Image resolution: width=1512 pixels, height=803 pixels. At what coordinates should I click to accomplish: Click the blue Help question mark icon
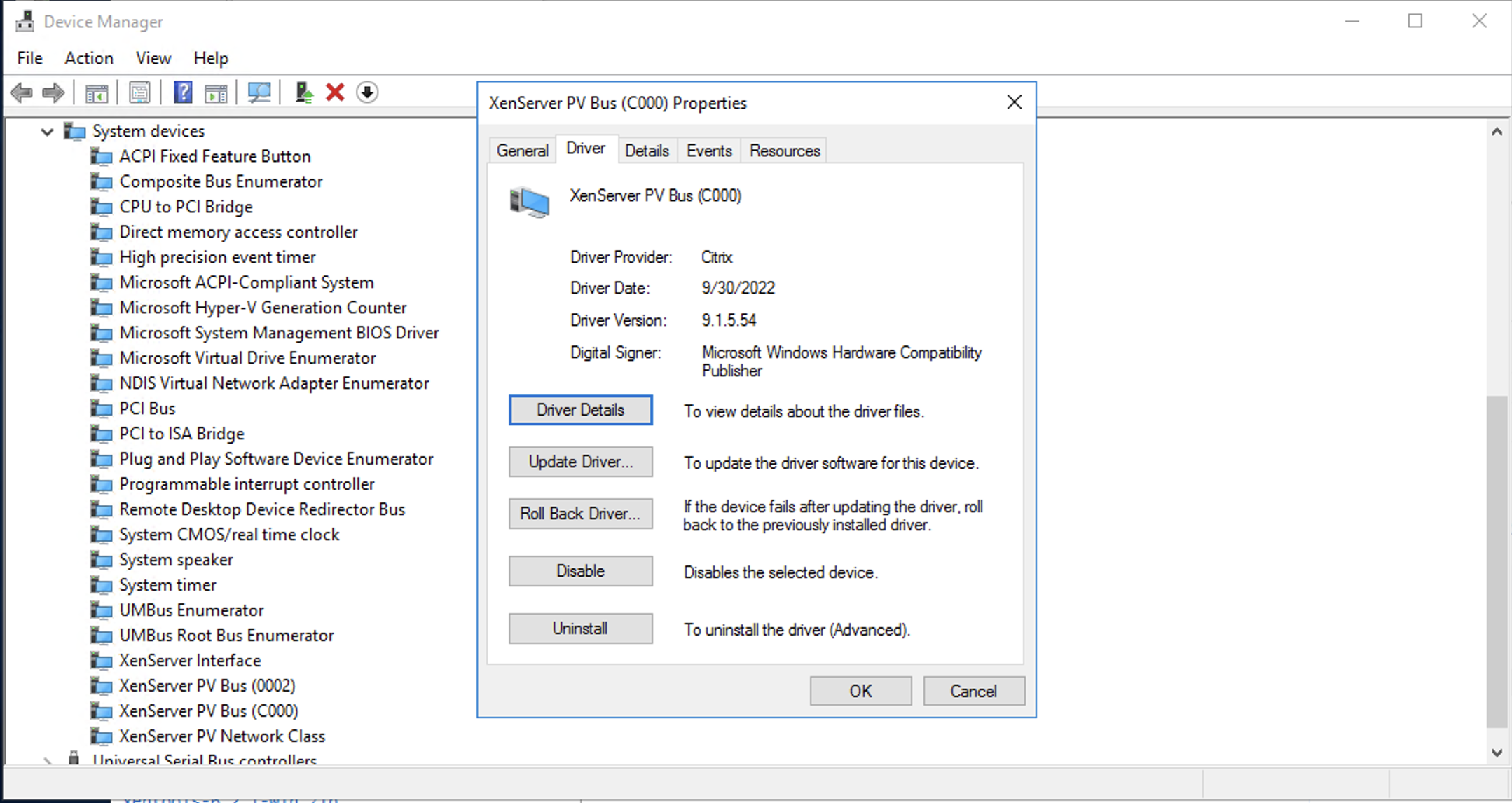183,92
